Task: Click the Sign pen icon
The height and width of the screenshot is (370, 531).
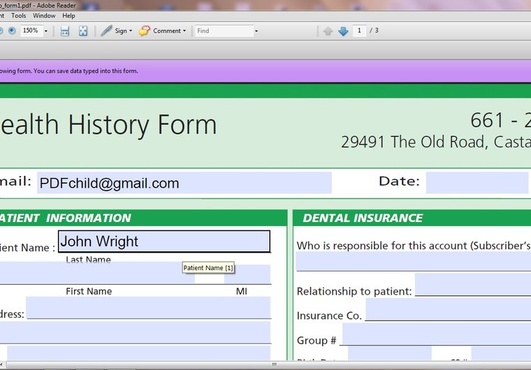Action: click(x=106, y=30)
